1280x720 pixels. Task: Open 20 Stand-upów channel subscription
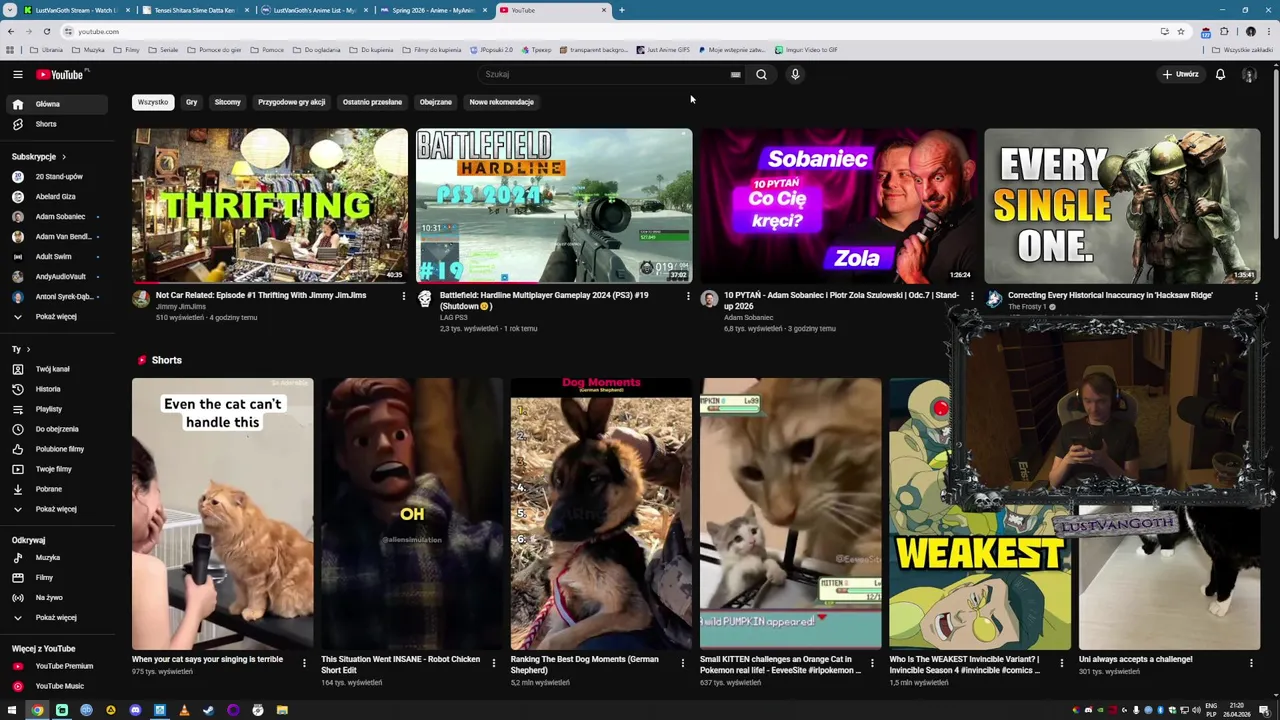tap(57, 177)
